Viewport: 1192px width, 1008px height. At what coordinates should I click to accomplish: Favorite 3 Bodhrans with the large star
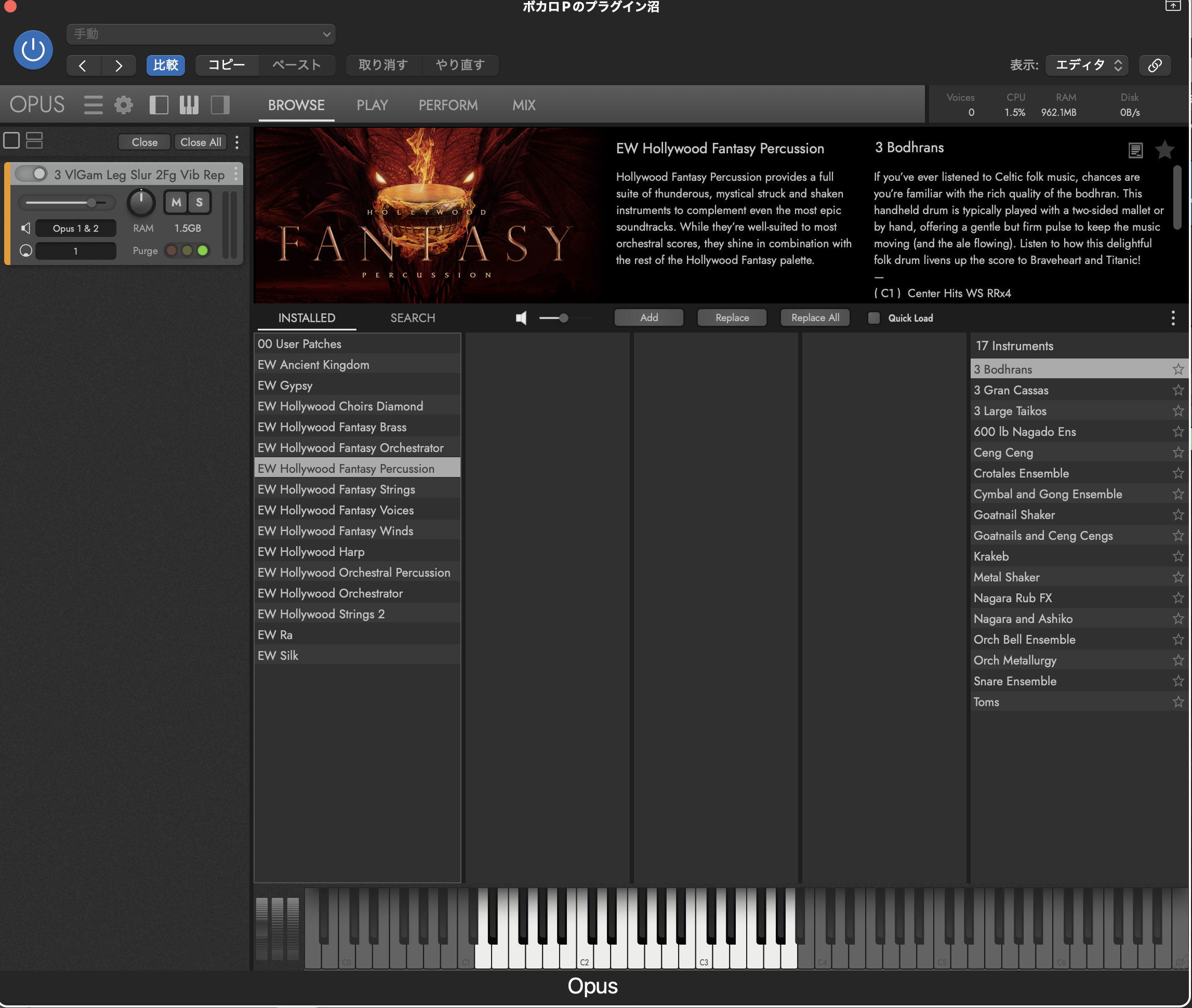pyautogui.click(x=1164, y=150)
